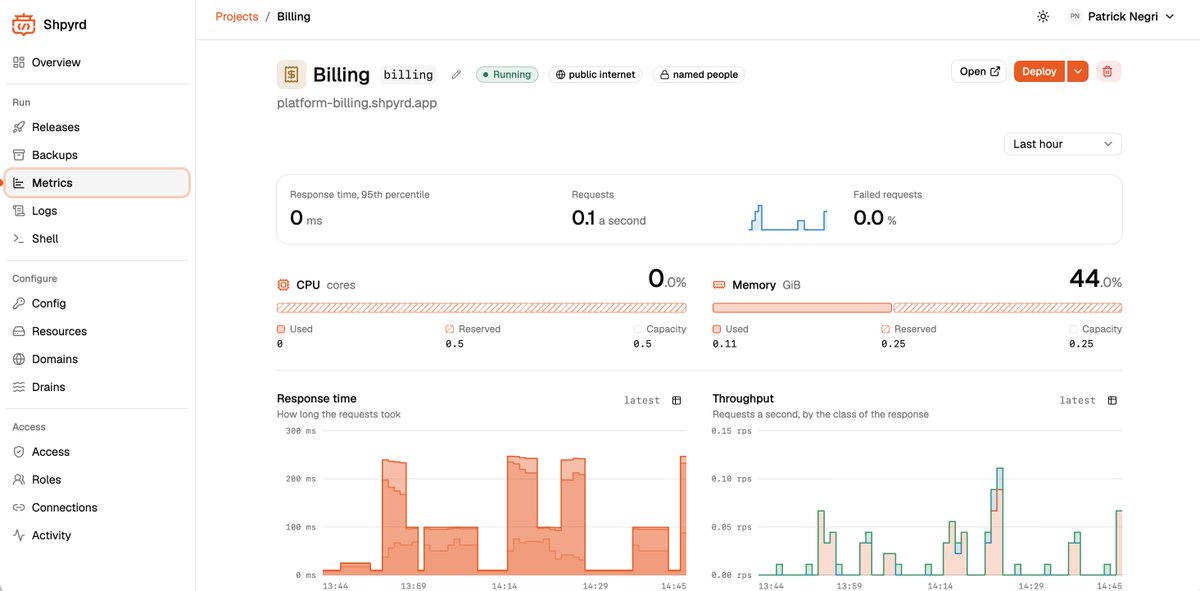Open the Patrick Negri user menu
1200x591 pixels.
[1120, 17]
